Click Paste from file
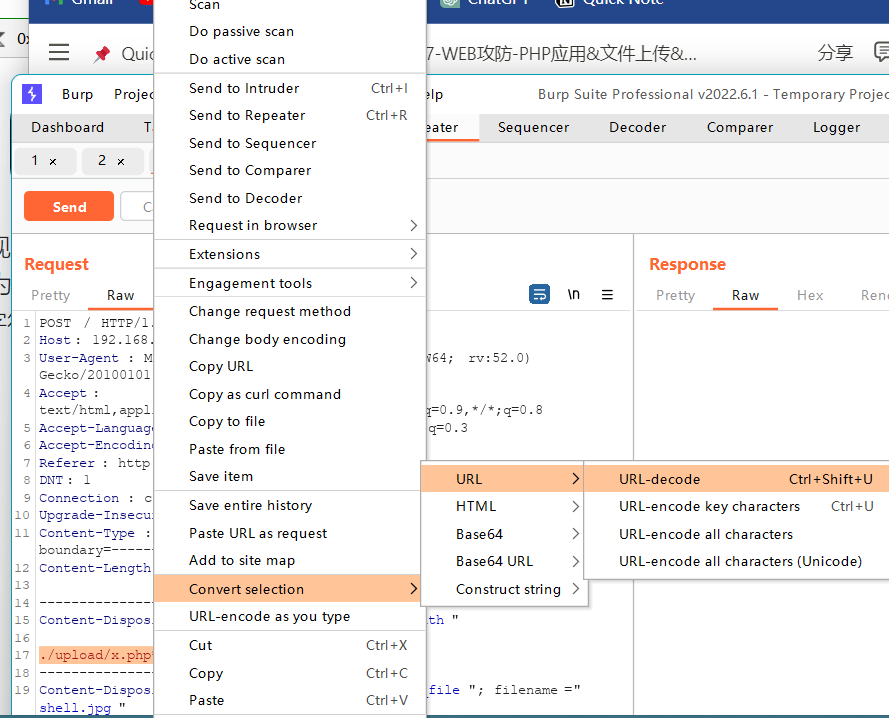Screen dimensions: 889x718 (290, 449)
